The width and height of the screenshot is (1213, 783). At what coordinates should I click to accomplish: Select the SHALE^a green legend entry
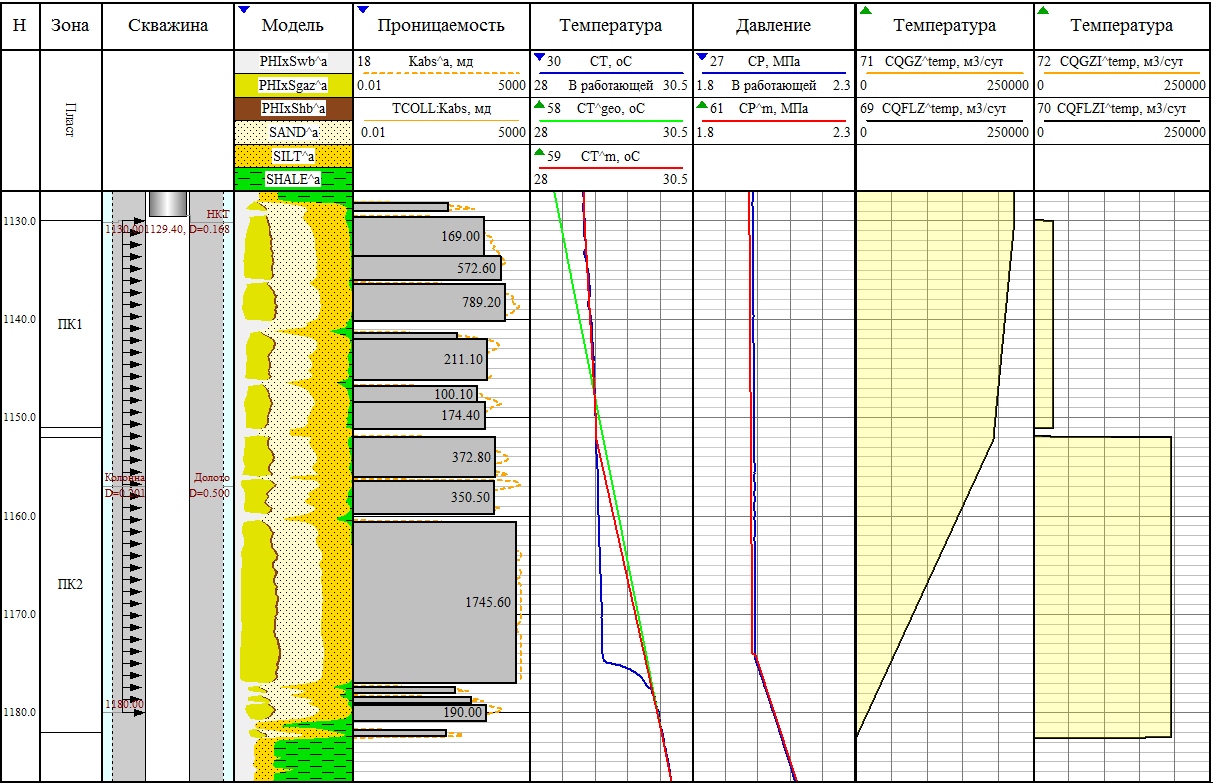pyautogui.click(x=294, y=179)
